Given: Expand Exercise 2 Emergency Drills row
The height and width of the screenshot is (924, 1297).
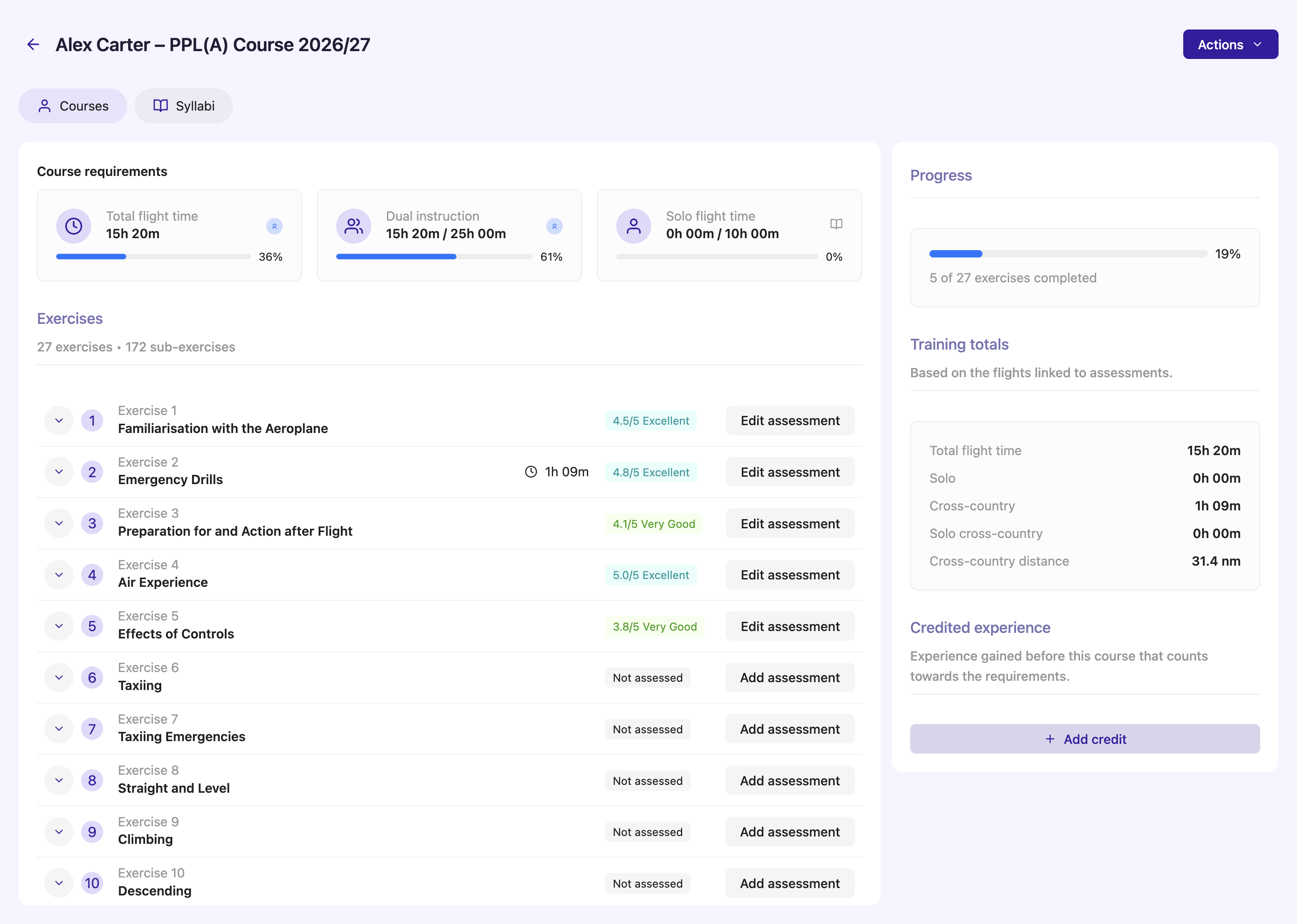Looking at the screenshot, I should click(x=58, y=472).
